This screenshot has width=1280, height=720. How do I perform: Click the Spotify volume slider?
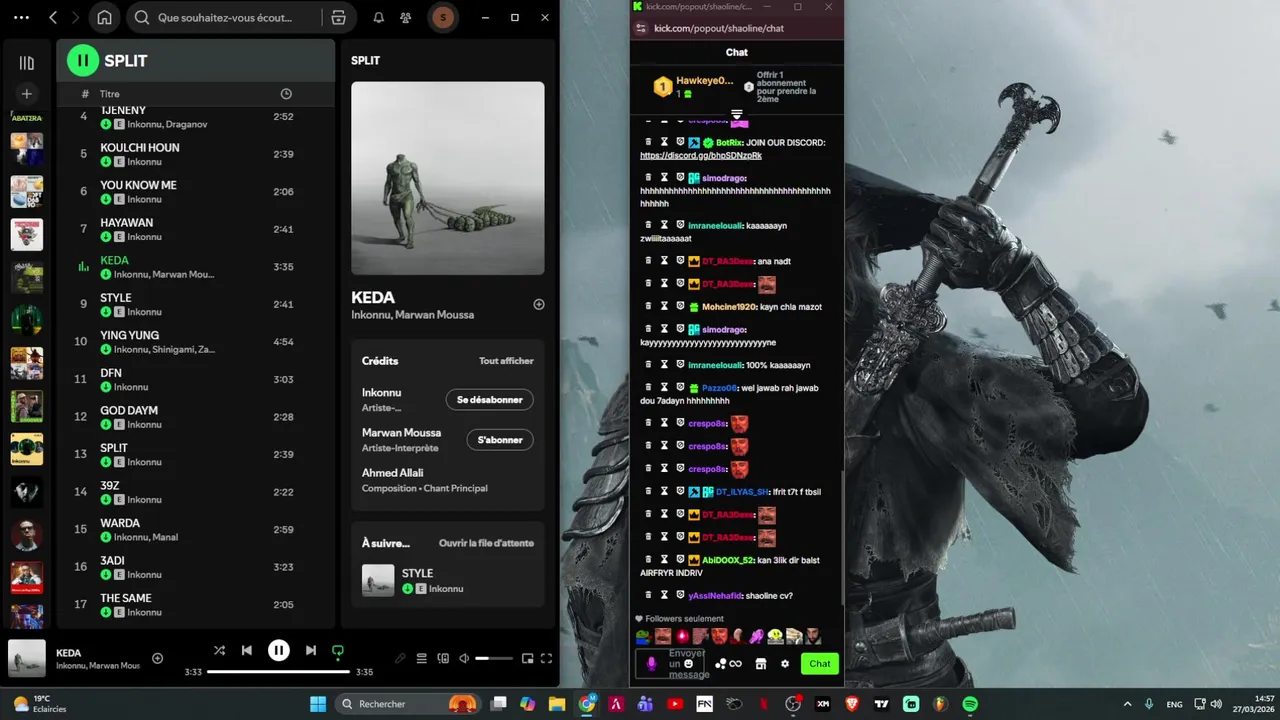pos(494,658)
